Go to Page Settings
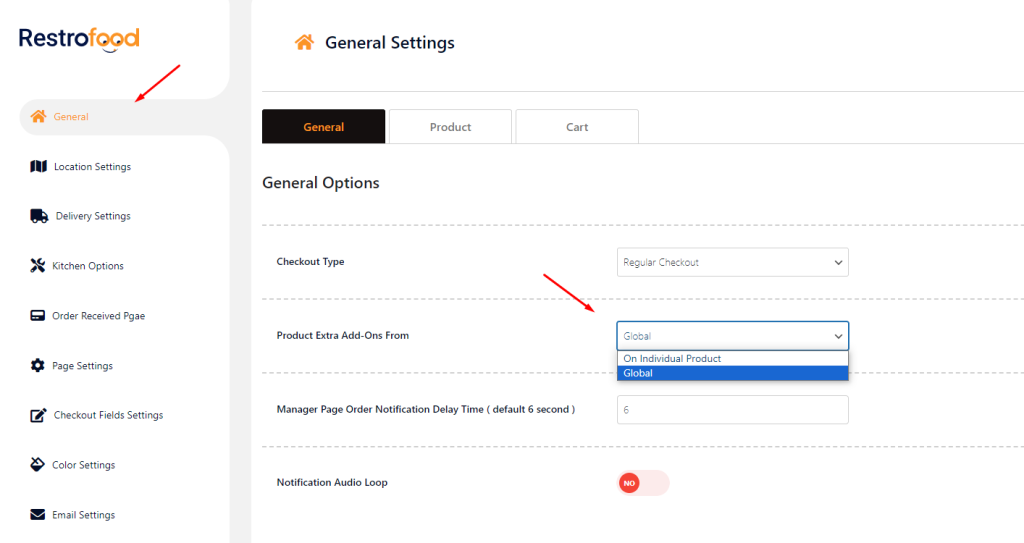 (x=82, y=366)
